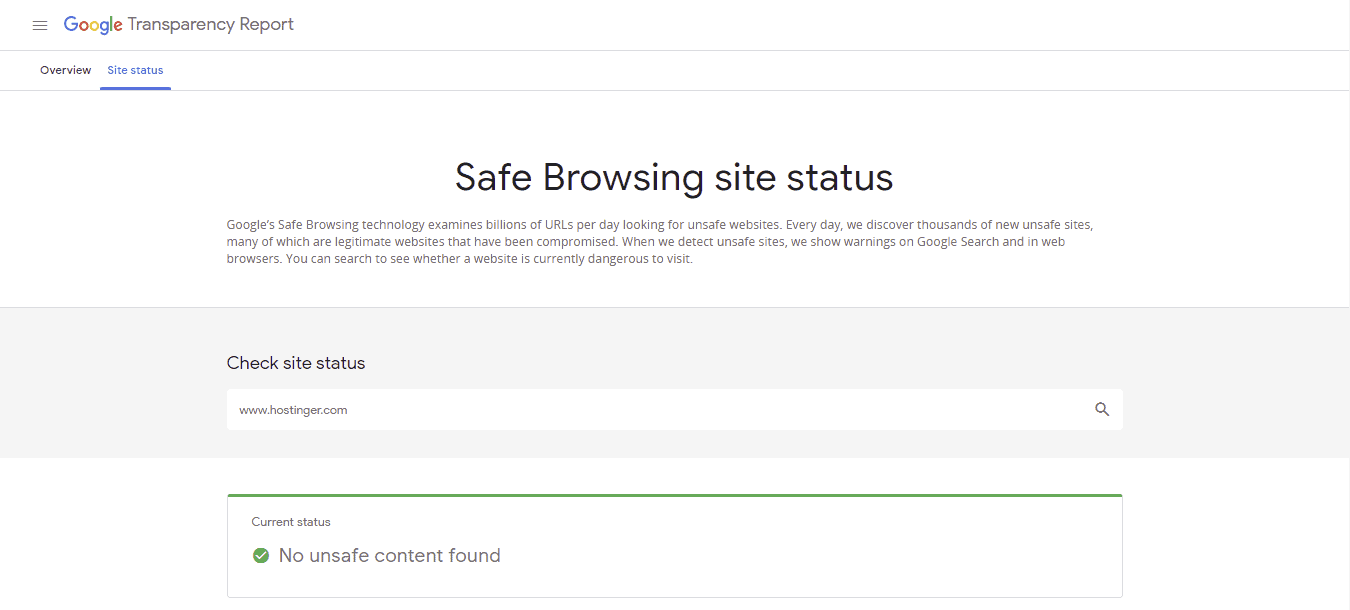Click empty middle area of the search field
Screen dimensions: 1350x610
(700, 410)
